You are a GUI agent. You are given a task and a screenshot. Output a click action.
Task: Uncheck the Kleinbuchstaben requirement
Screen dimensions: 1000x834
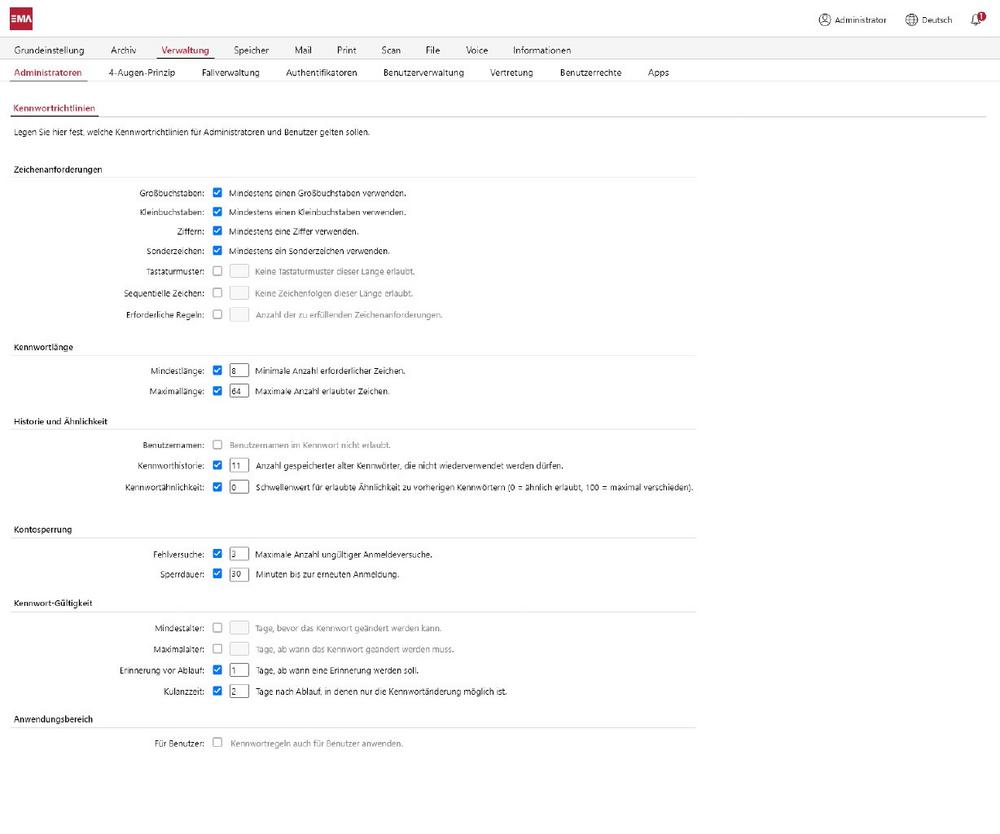(x=215, y=212)
